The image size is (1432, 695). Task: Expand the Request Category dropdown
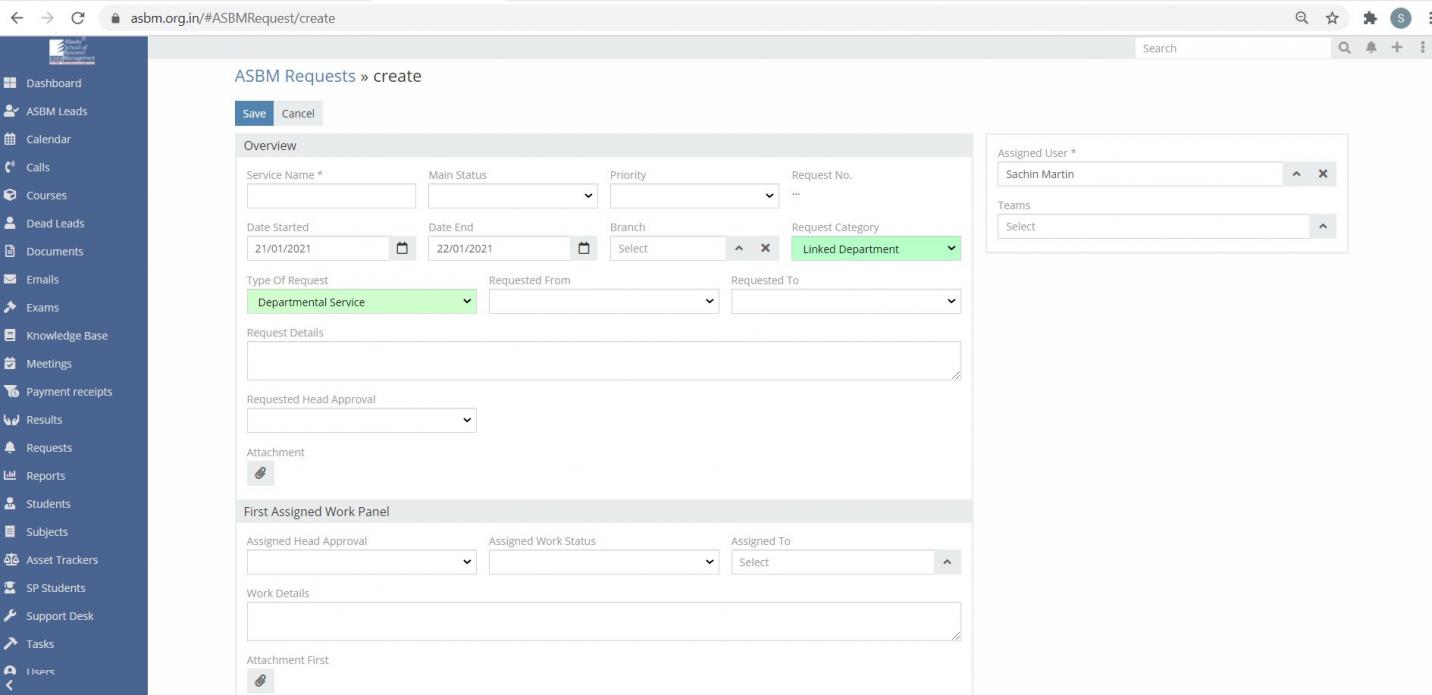coord(875,249)
